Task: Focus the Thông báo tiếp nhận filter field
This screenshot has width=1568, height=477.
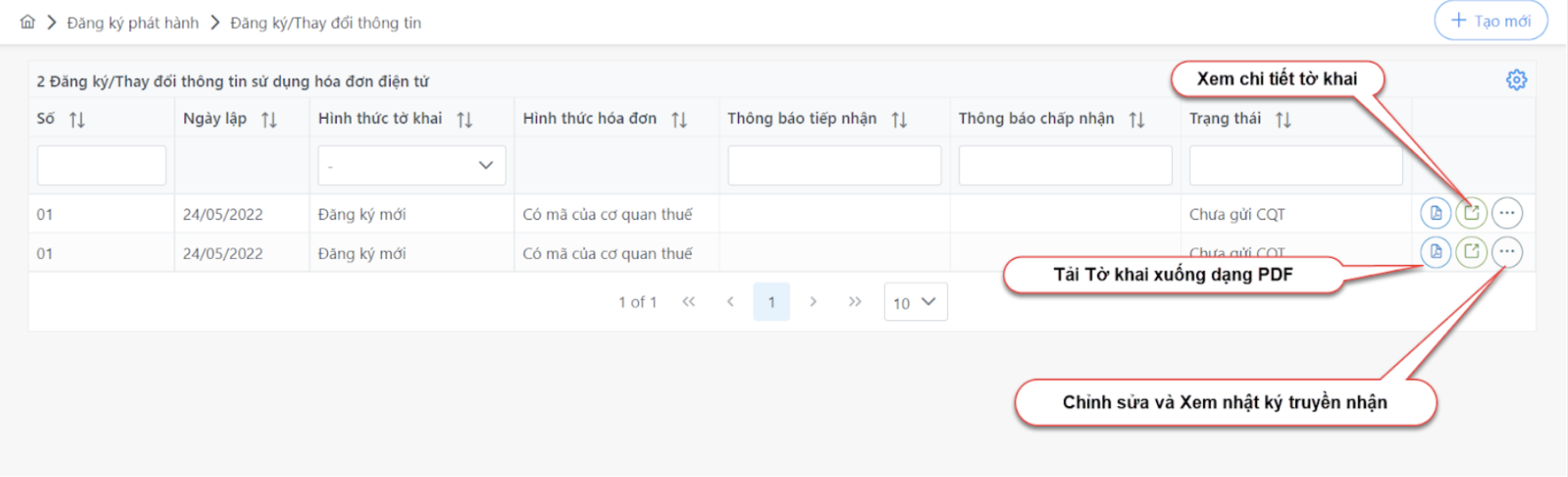Action: coord(834,166)
